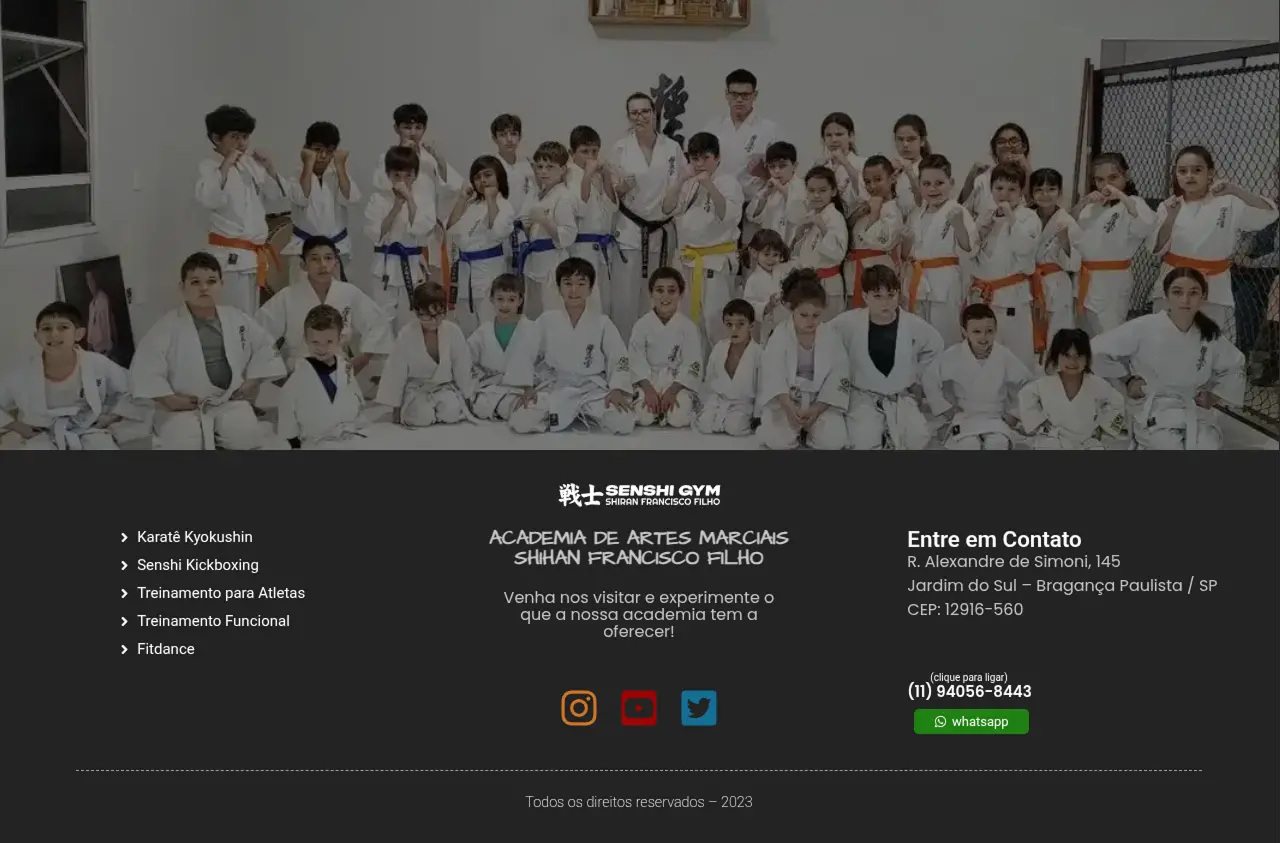Click the Senshi Gym logo

click(639, 494)
